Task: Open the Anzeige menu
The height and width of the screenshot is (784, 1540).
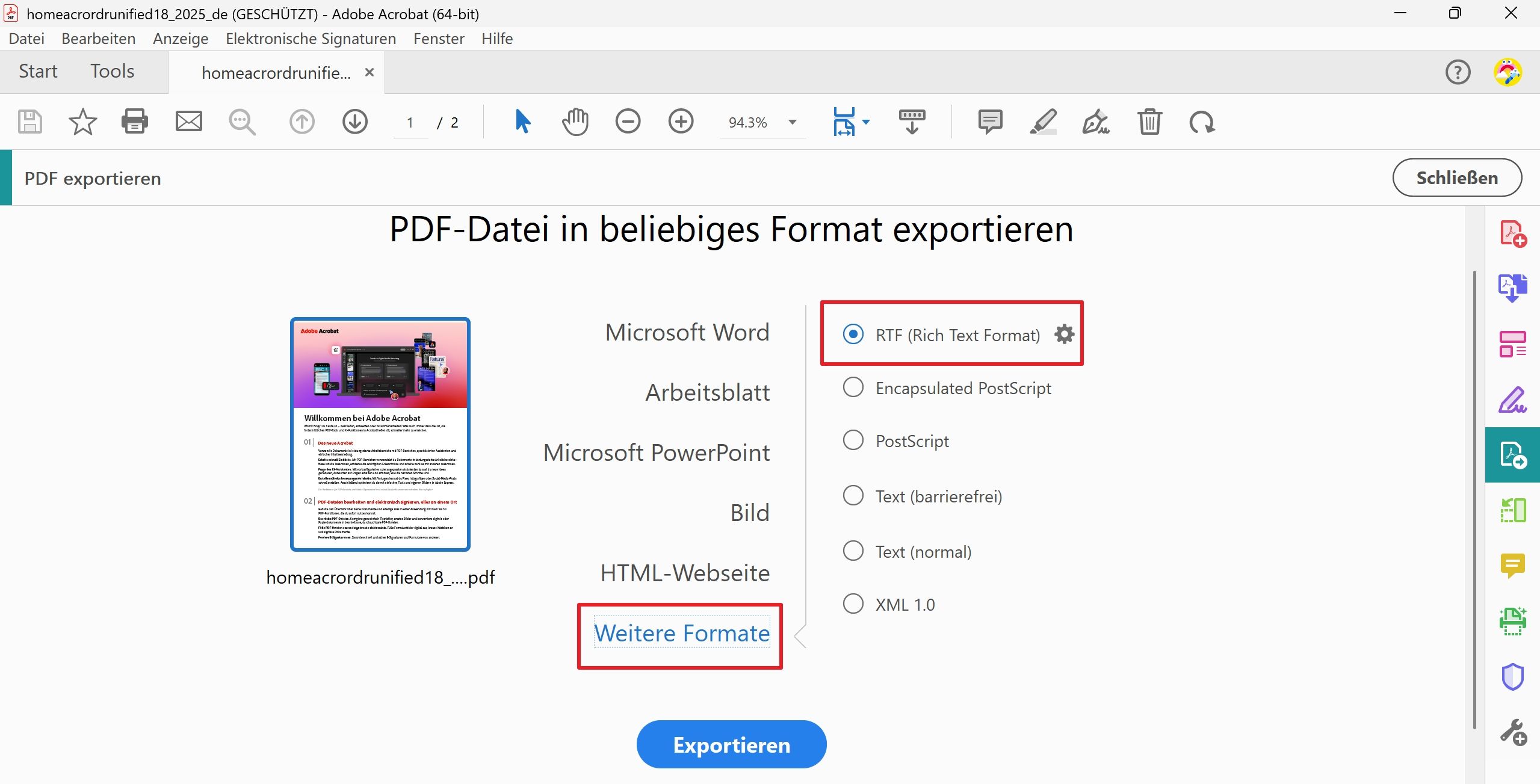Action: point(181,39)
